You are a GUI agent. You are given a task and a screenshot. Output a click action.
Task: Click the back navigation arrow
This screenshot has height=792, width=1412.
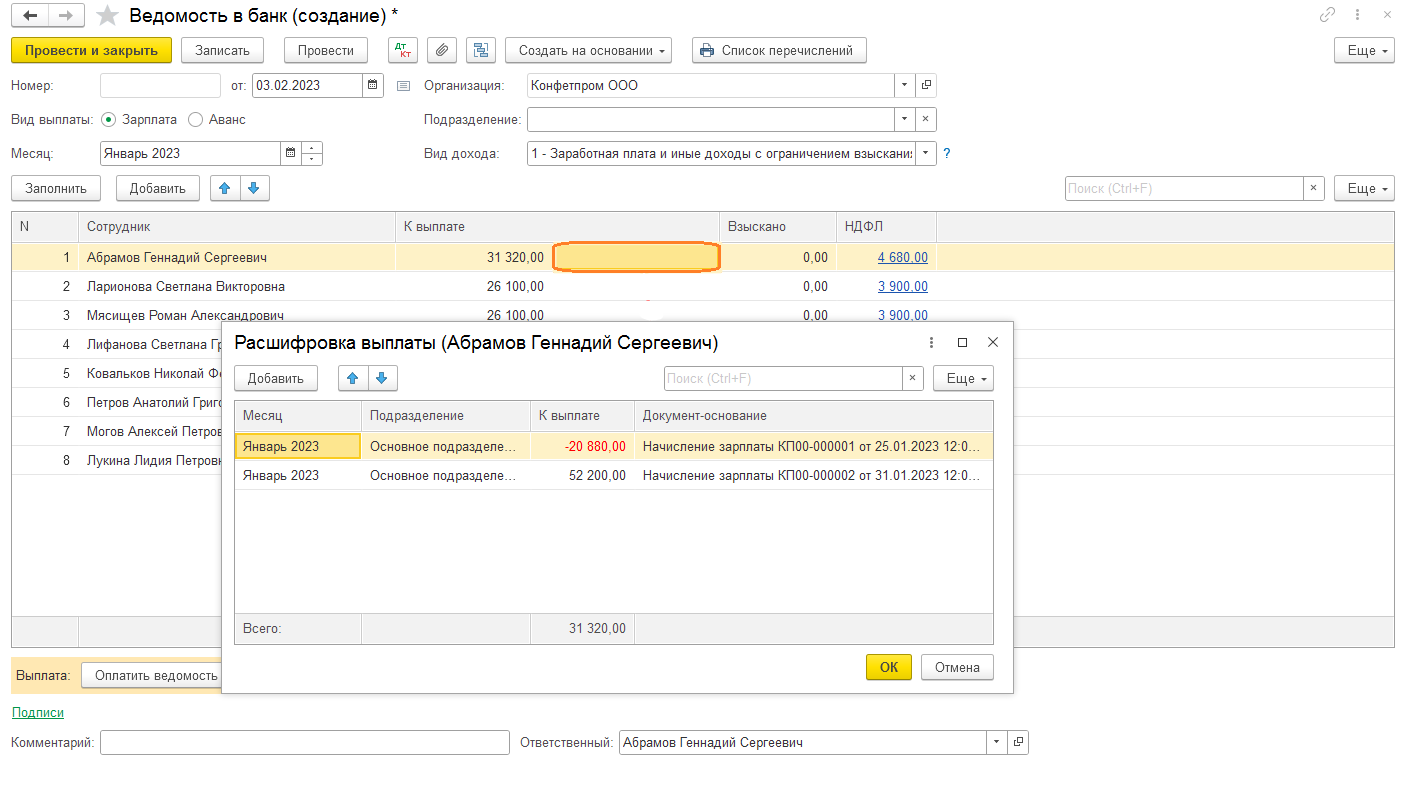[x=30, y=15]
